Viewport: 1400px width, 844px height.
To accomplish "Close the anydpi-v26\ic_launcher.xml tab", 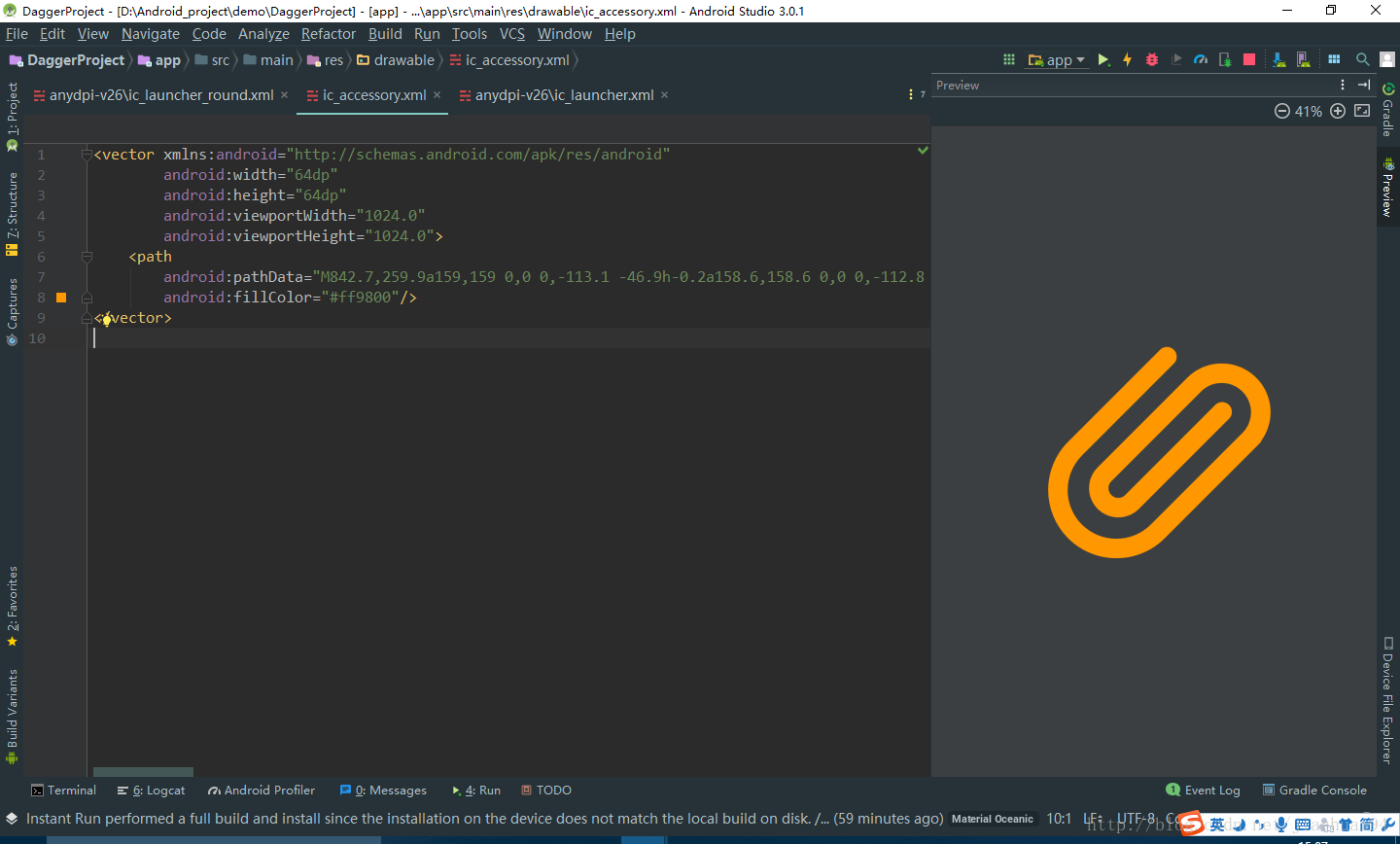I will click(665, 94).
